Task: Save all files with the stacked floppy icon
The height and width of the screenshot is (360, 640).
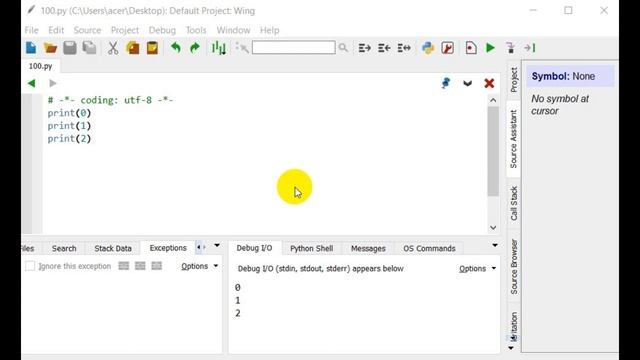Action: pyautogui.click(x=89, y=48)
